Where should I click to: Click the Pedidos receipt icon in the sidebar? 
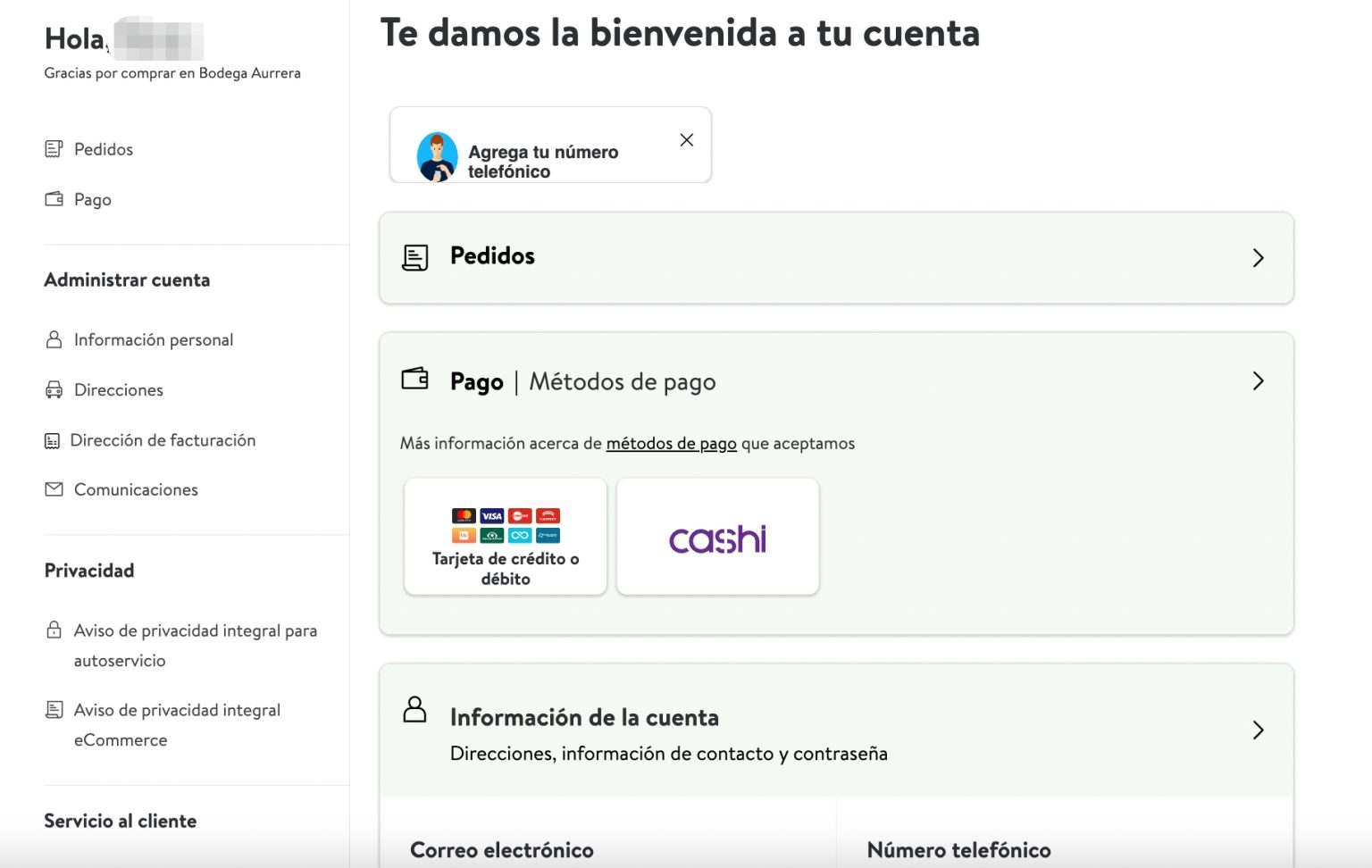pos(55,149)
